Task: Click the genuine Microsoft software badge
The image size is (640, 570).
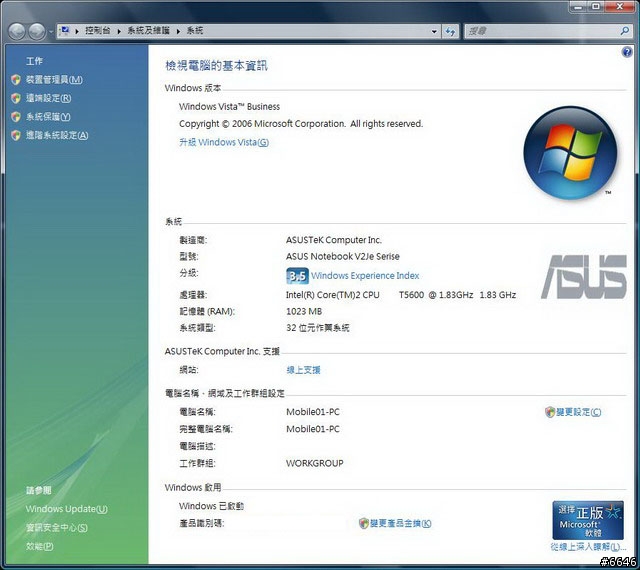Action: pyautogui.click(x=588, y=520)
